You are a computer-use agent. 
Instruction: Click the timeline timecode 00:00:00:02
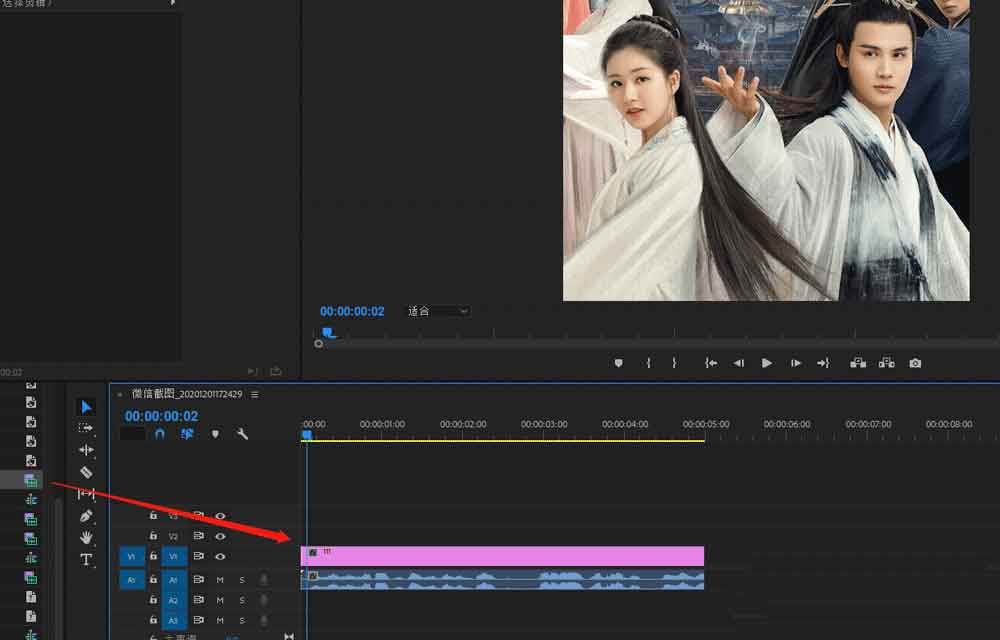click(161, 416)
